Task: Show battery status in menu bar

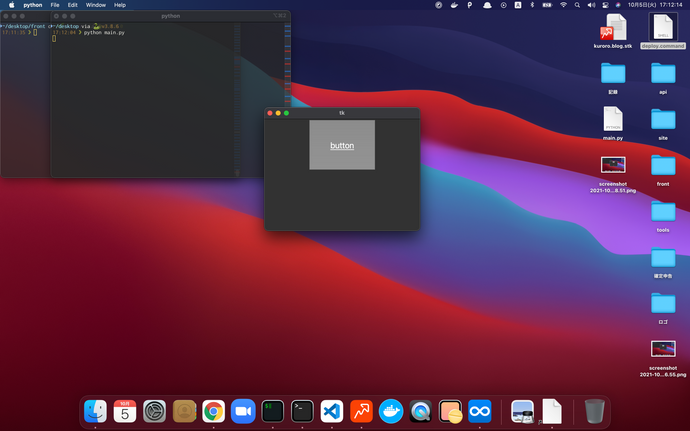Action: [x=547, y=5]
